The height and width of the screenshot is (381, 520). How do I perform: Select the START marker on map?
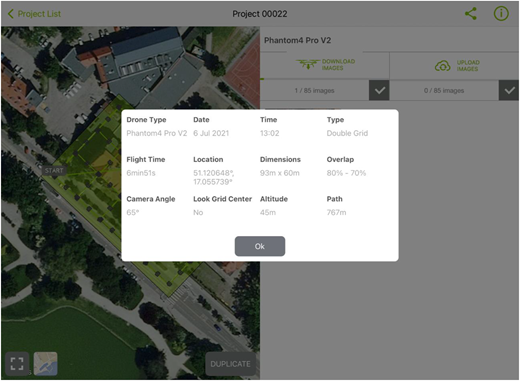(54, 171)
